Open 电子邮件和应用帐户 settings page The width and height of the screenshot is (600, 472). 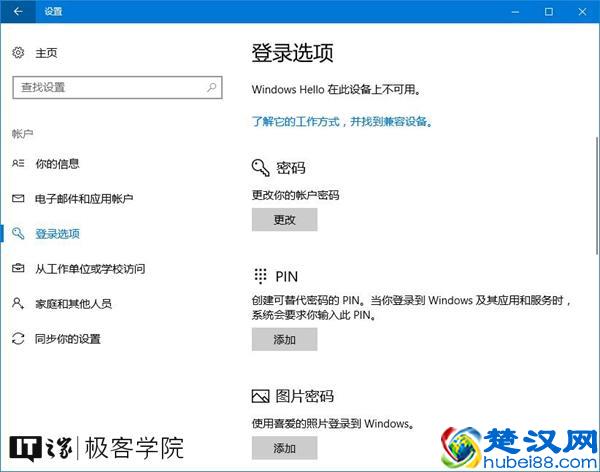[84, 198]
